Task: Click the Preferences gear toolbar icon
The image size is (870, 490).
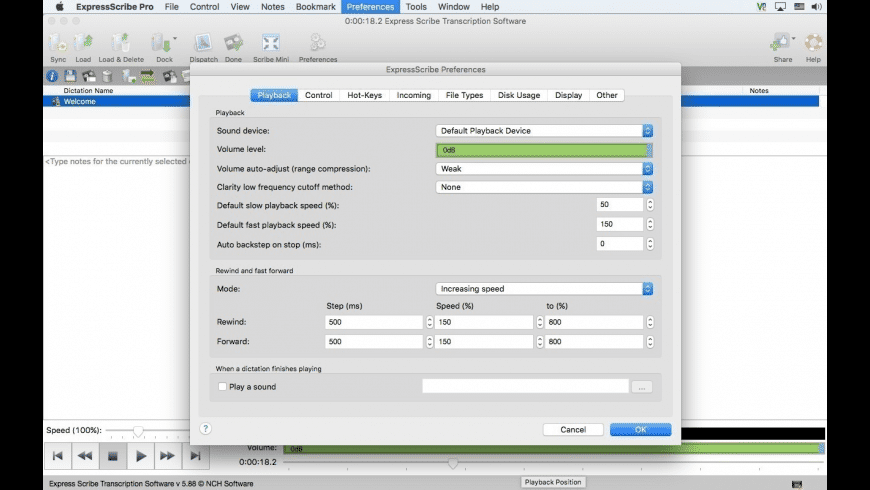Action: click(317, 43)
